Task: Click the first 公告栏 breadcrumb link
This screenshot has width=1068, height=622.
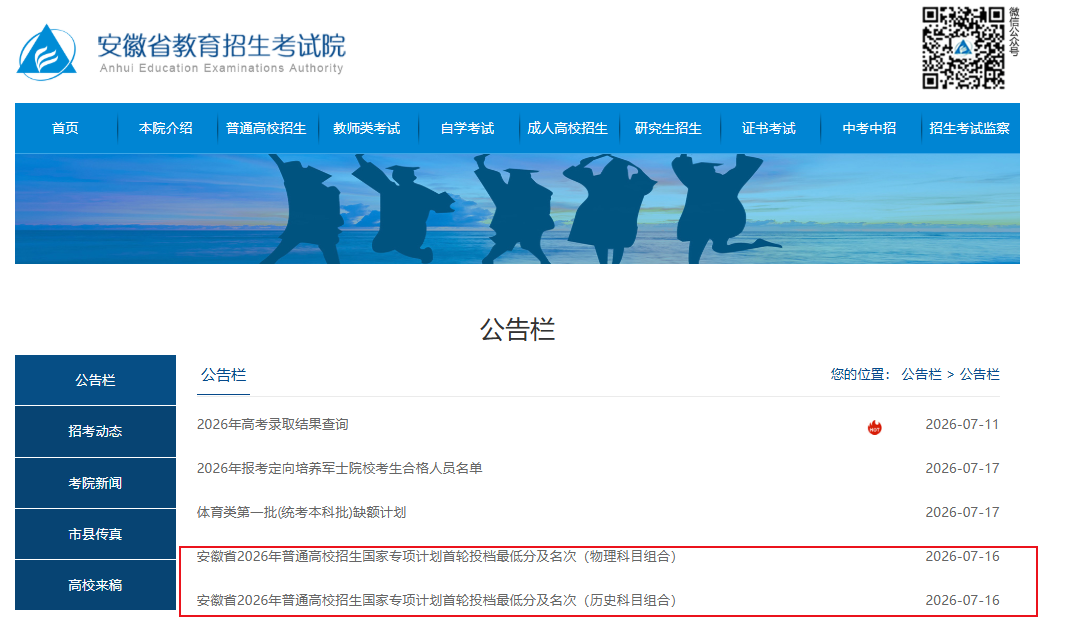Action: pos(921,374)
